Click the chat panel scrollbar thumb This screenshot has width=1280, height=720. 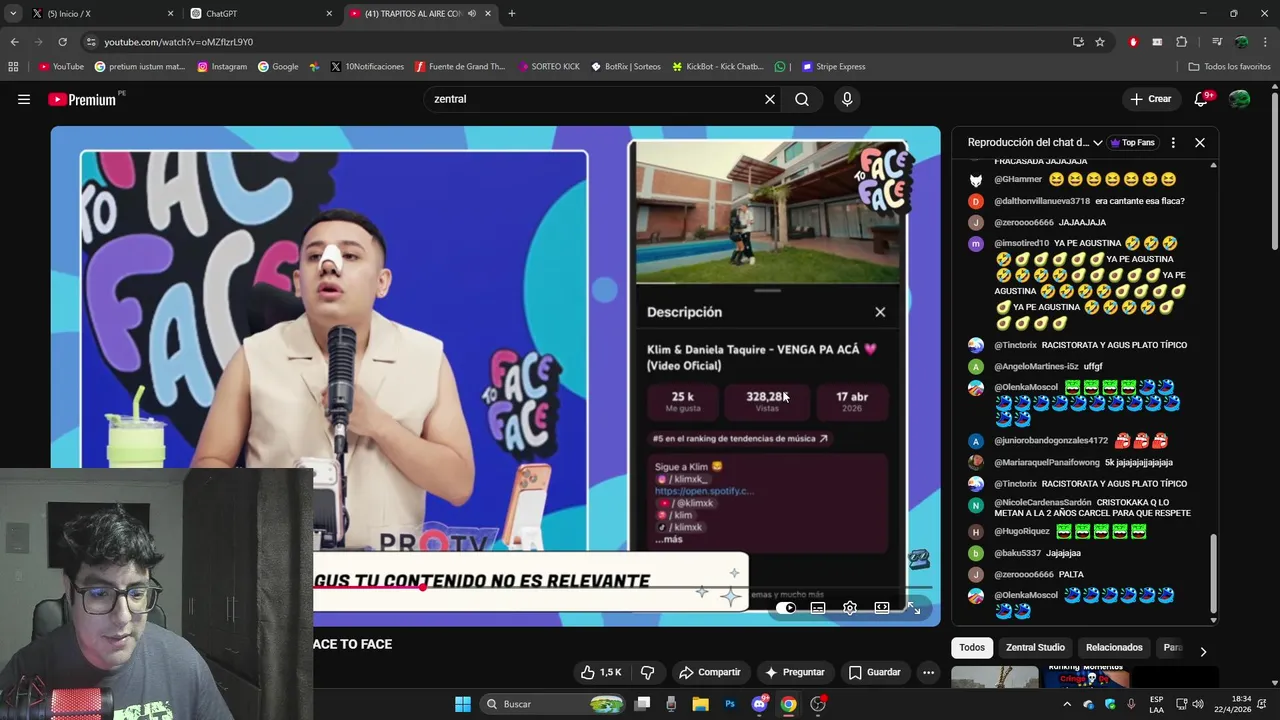[1214, 575]
